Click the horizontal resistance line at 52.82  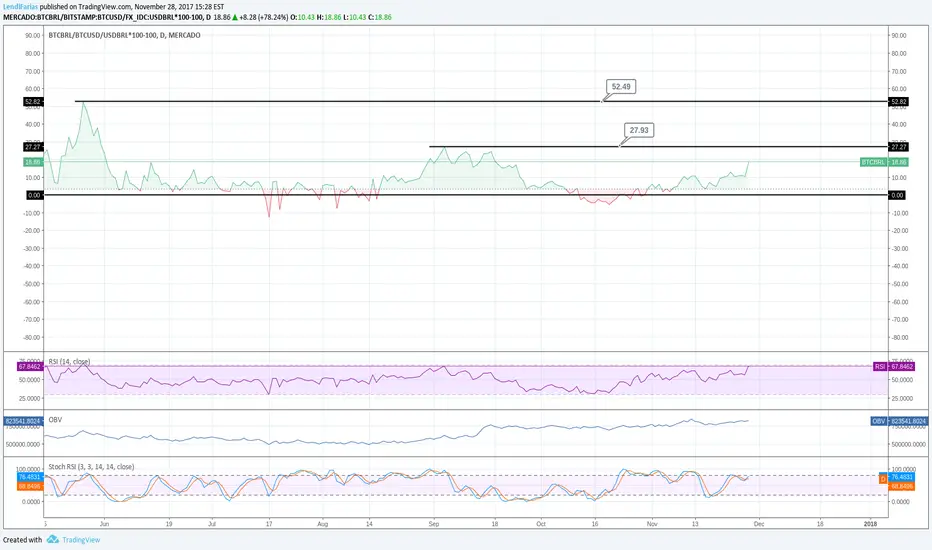481,102
